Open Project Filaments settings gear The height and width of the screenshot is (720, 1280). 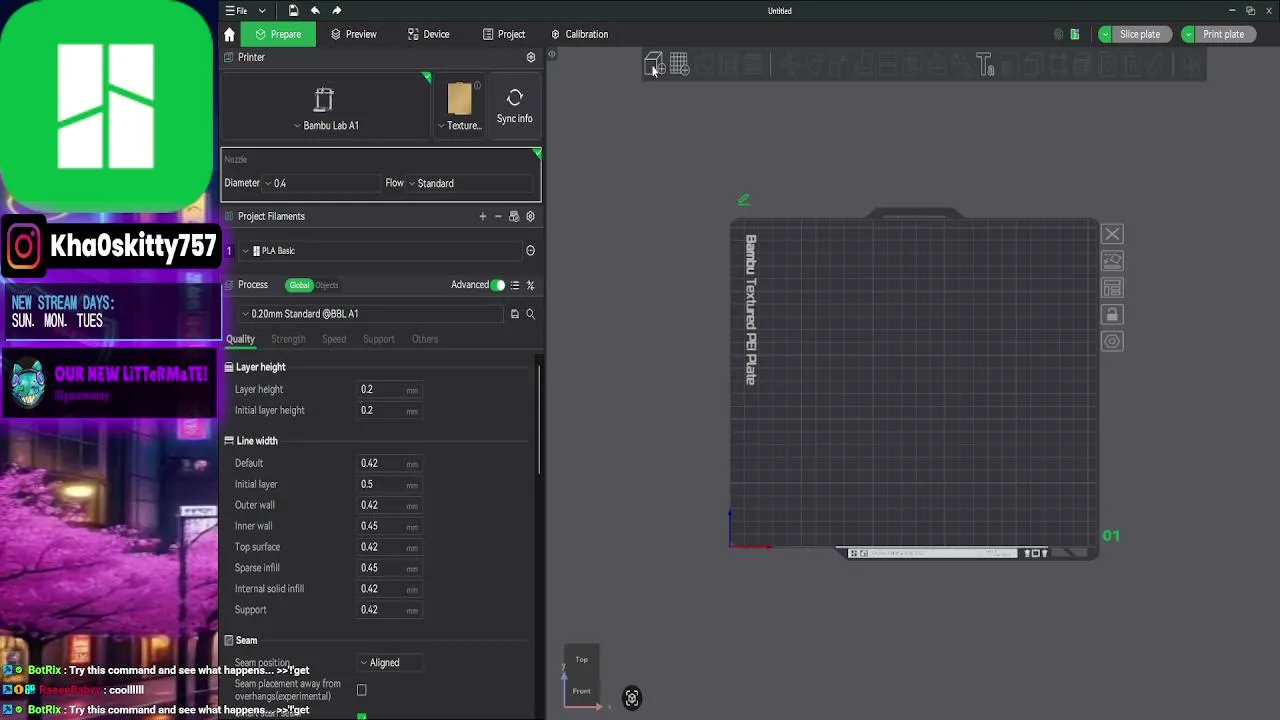click(531, 216)
